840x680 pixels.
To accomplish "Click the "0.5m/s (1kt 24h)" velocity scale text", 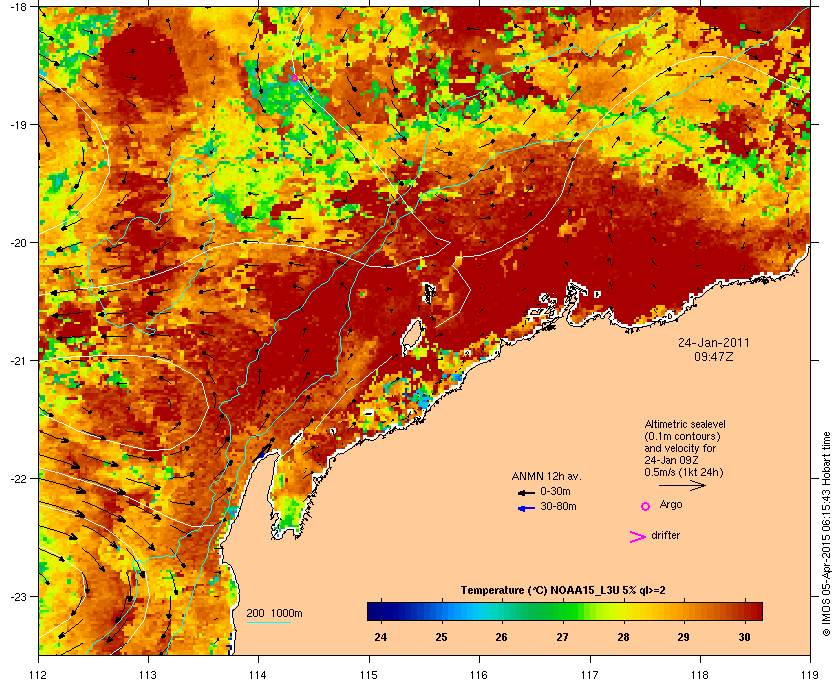I will (684, 472).
